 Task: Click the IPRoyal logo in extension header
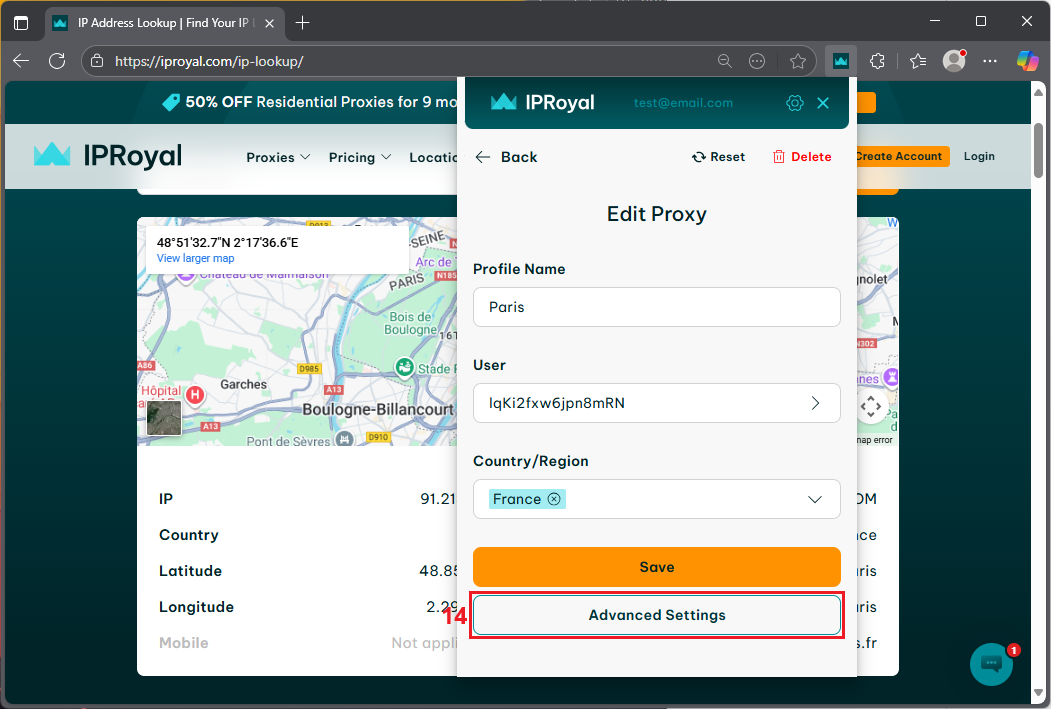pyautogui.click(x=543, y=102)
